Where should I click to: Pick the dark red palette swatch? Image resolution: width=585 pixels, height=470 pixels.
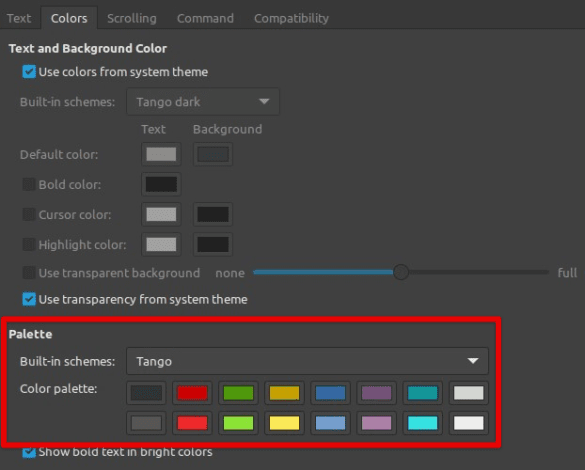point(192,393)
